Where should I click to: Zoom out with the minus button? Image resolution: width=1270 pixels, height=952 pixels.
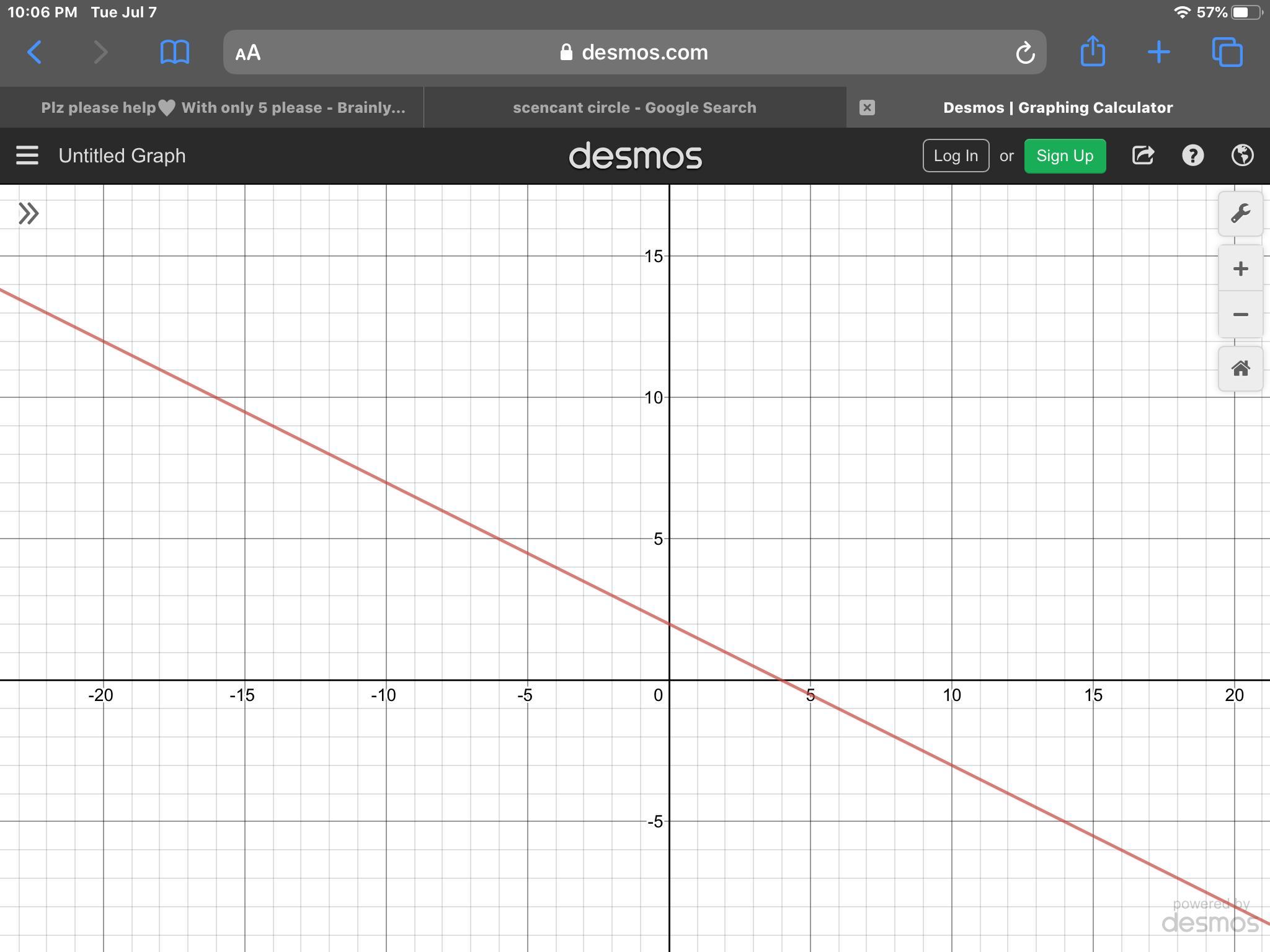(x=1240, y=315)
